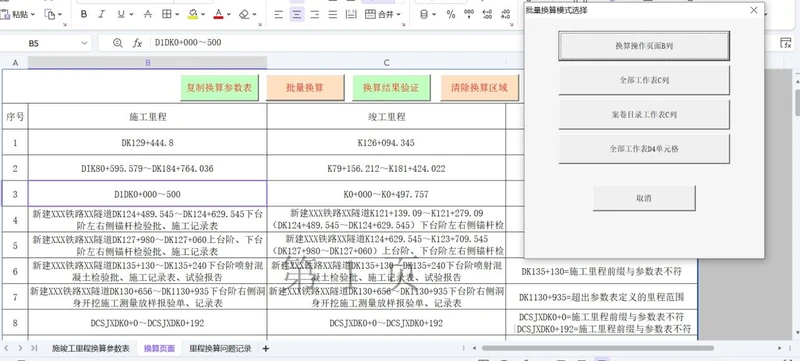This screenshot has height=361, width=800.
Task: Click the 批量换算 button on sheet
Action: 305,88
